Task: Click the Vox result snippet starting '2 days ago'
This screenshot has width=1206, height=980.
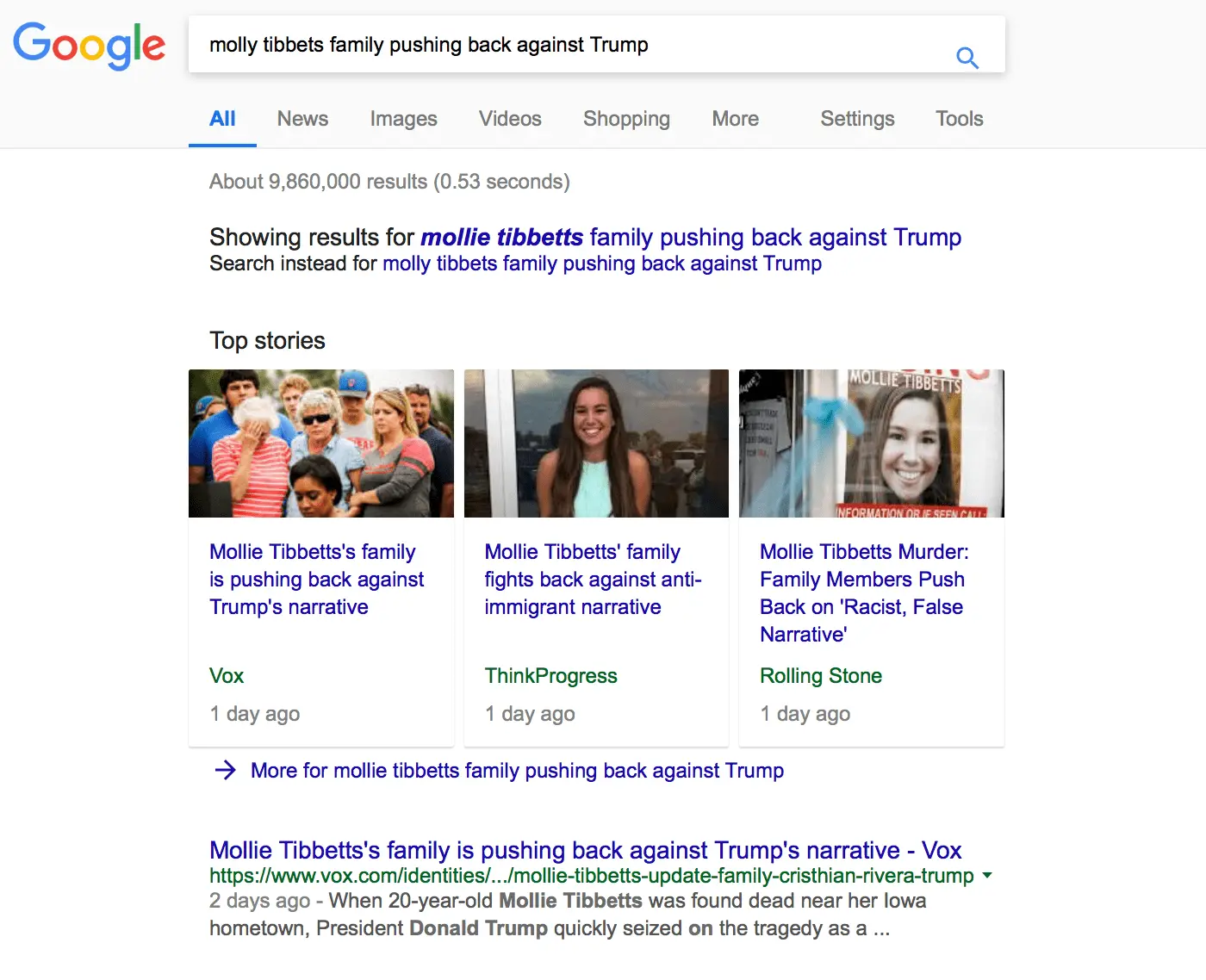Action: [568, 915]
